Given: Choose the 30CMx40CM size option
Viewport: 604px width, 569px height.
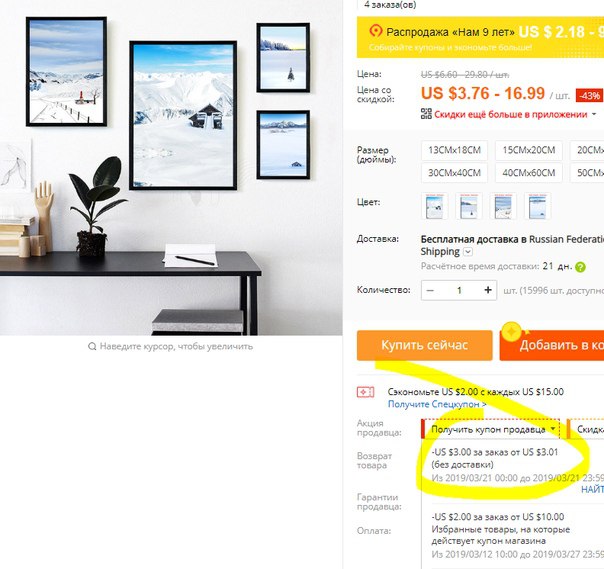Looking at the screenshot, I should click(455, 173).
